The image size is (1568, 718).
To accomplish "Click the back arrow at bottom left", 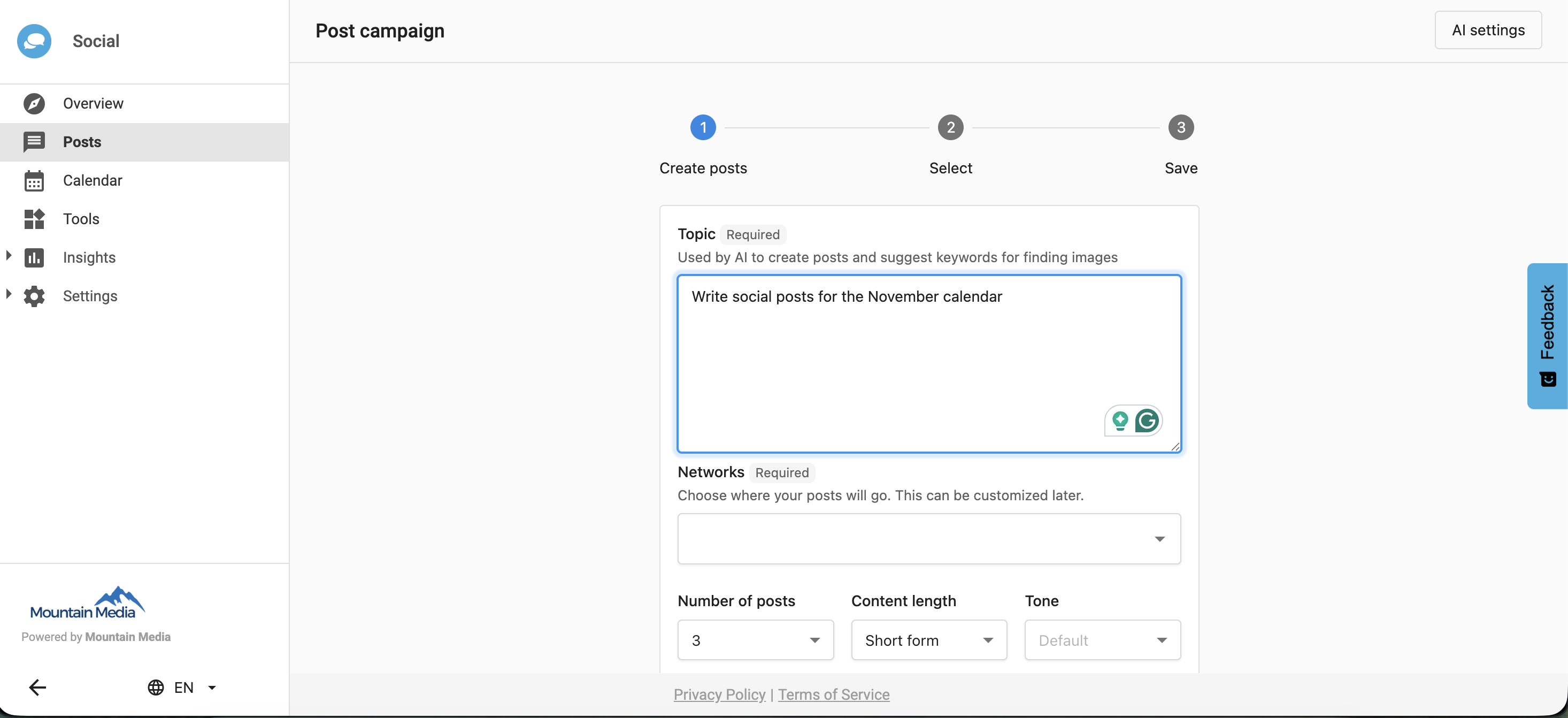I will point(38,688).
